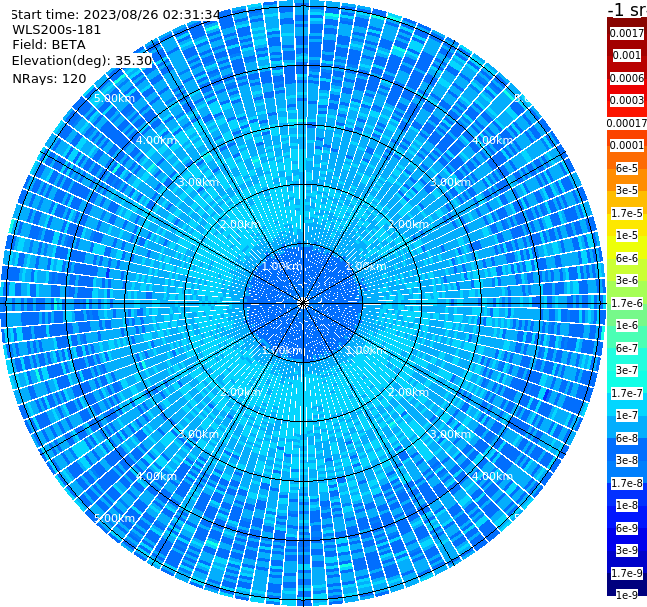Pick the 3e-6 colorbar tick label
Viewport: 647px width, 607px height.
pos(627,280)
